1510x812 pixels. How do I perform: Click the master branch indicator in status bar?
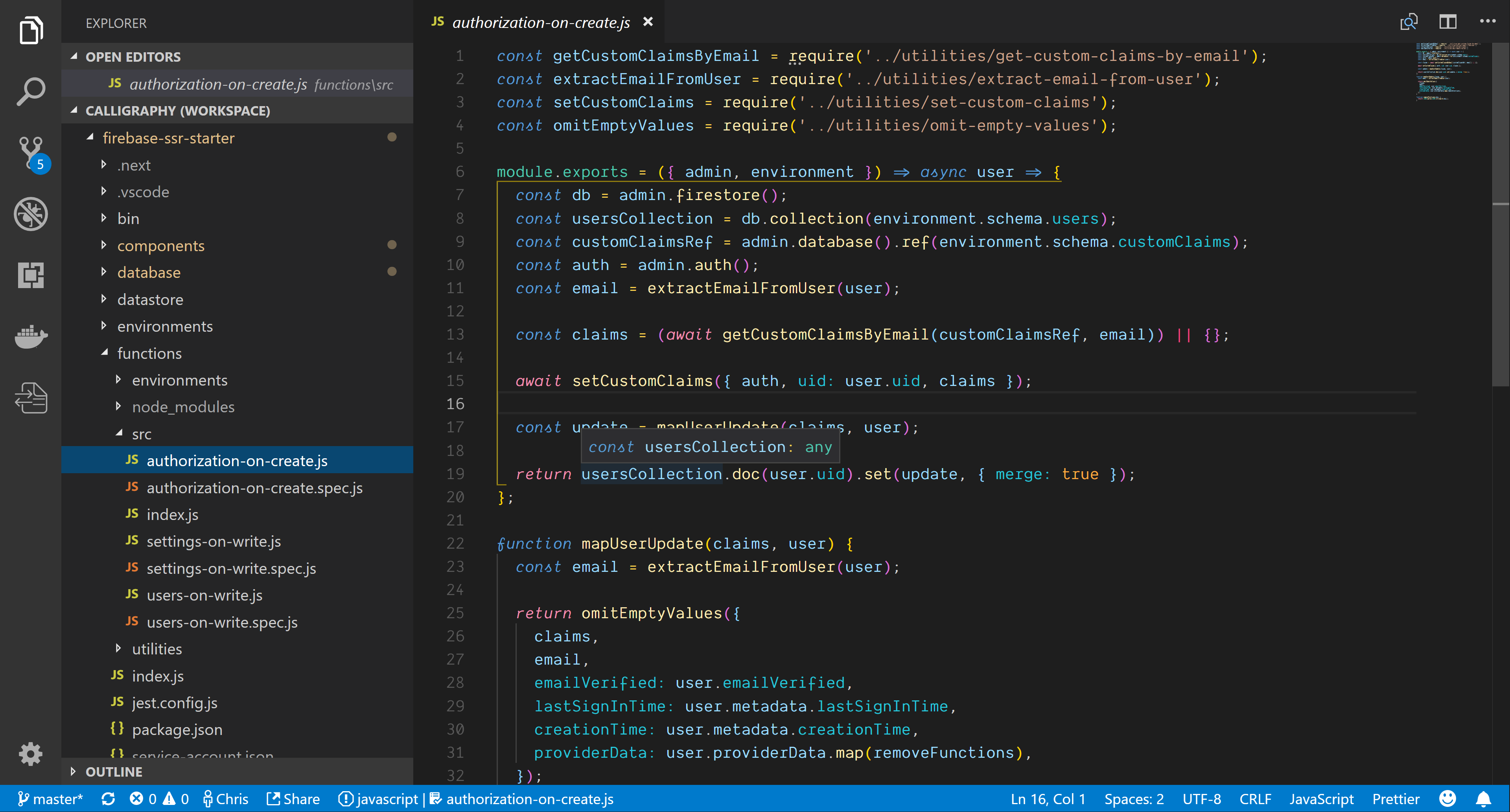pos(50,799)
